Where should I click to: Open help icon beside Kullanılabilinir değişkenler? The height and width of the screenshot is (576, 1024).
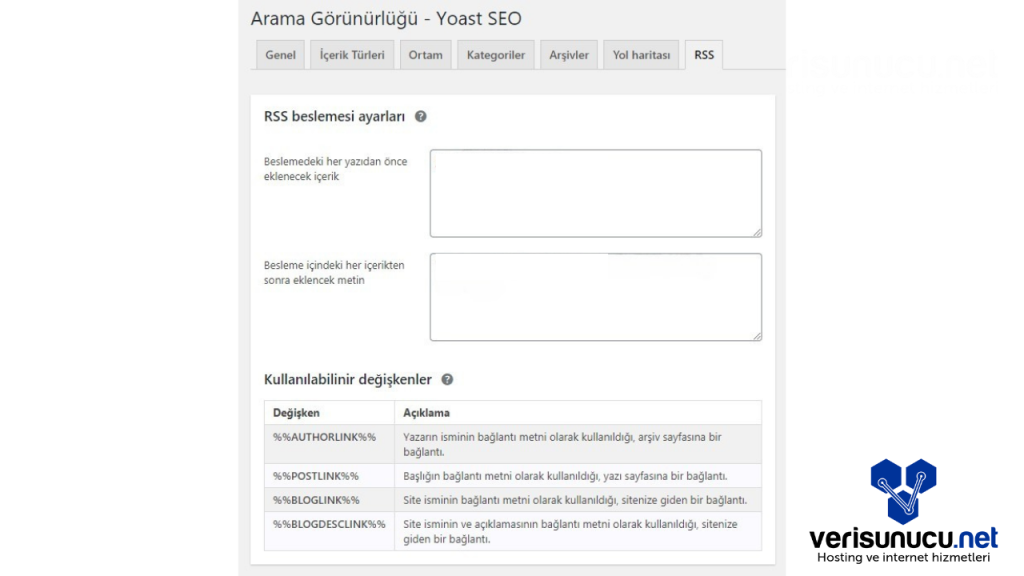tap(447, 380)
